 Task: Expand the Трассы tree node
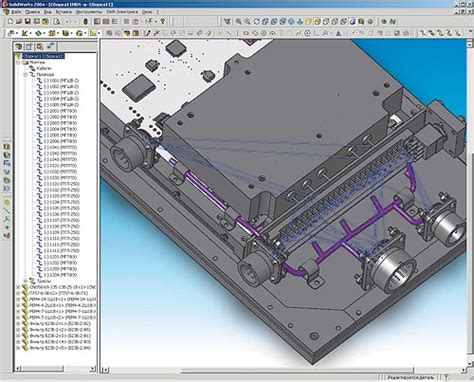[25, 281]
